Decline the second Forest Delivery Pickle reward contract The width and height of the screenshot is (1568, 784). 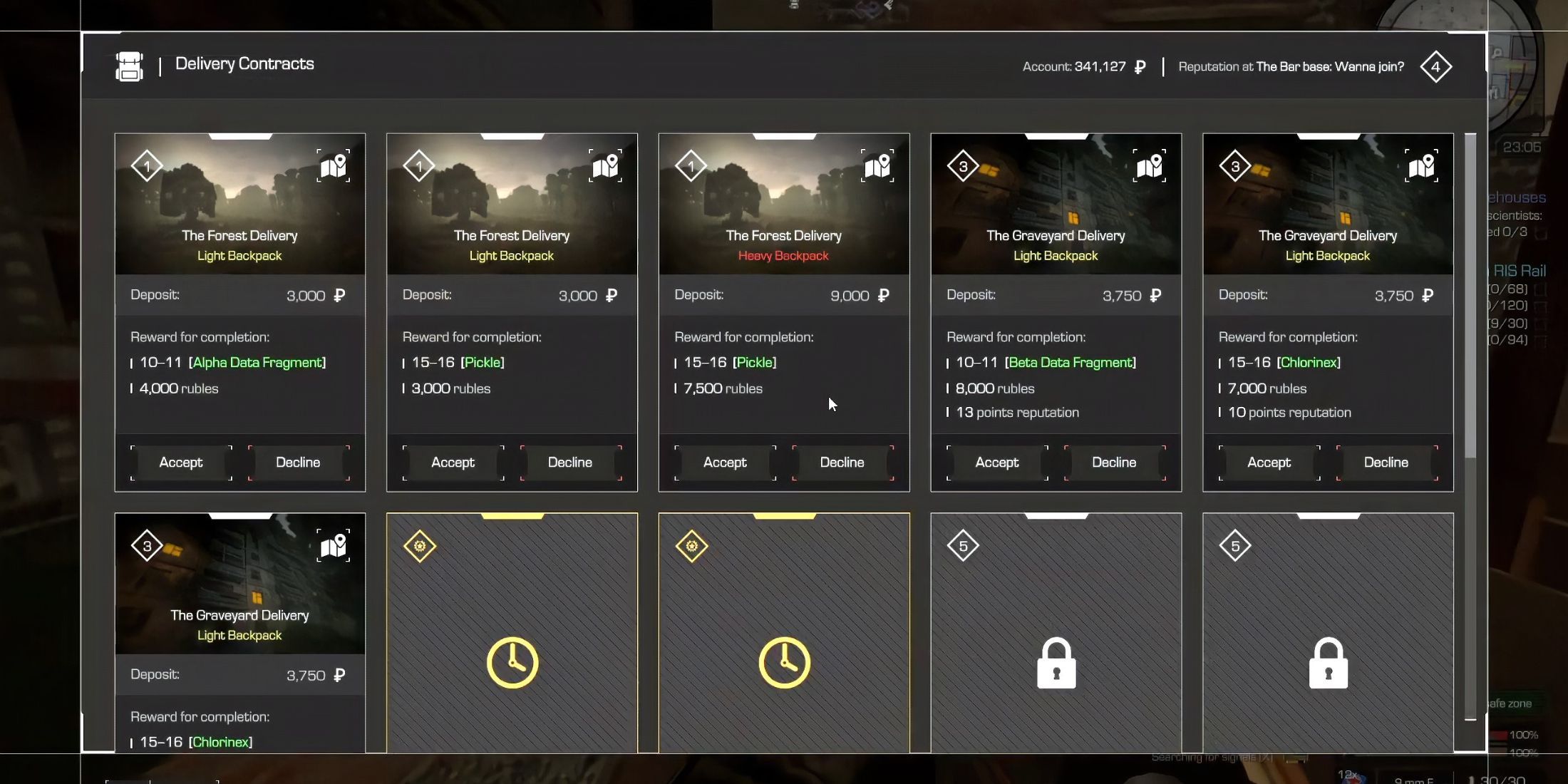click(841, 462)
